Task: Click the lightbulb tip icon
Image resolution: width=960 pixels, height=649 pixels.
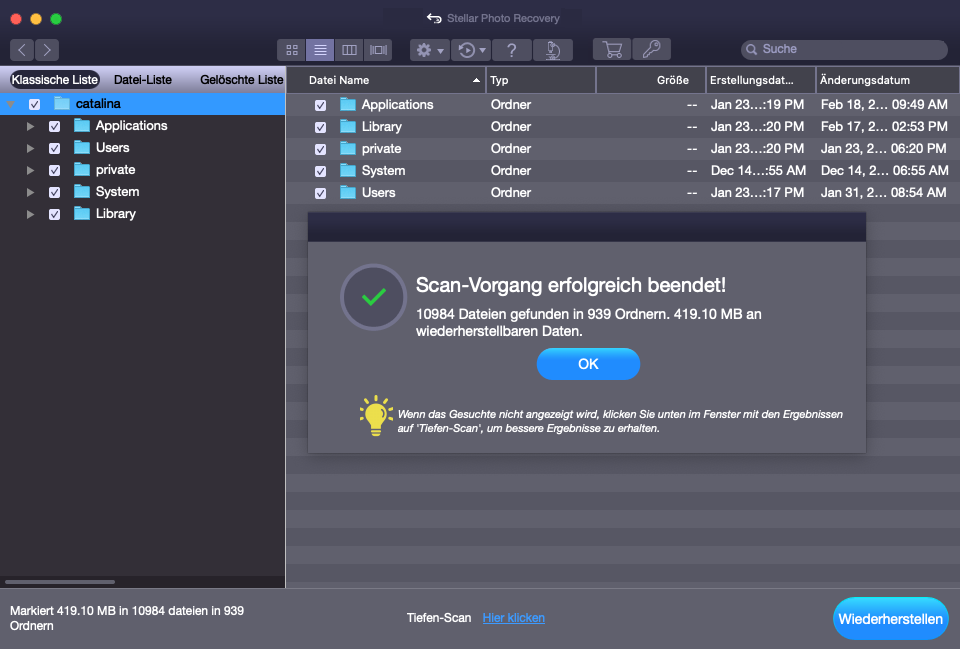Action: 376,416
